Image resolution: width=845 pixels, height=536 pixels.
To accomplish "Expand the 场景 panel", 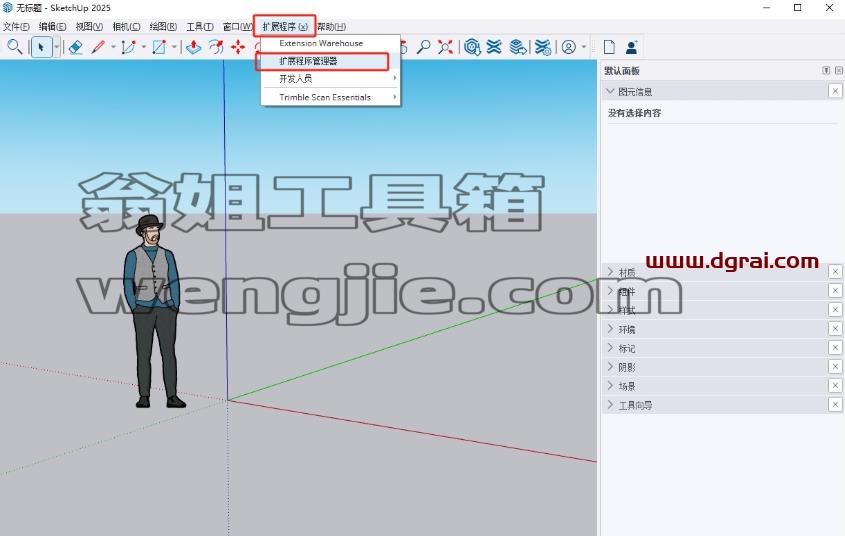I will [610, 386].
